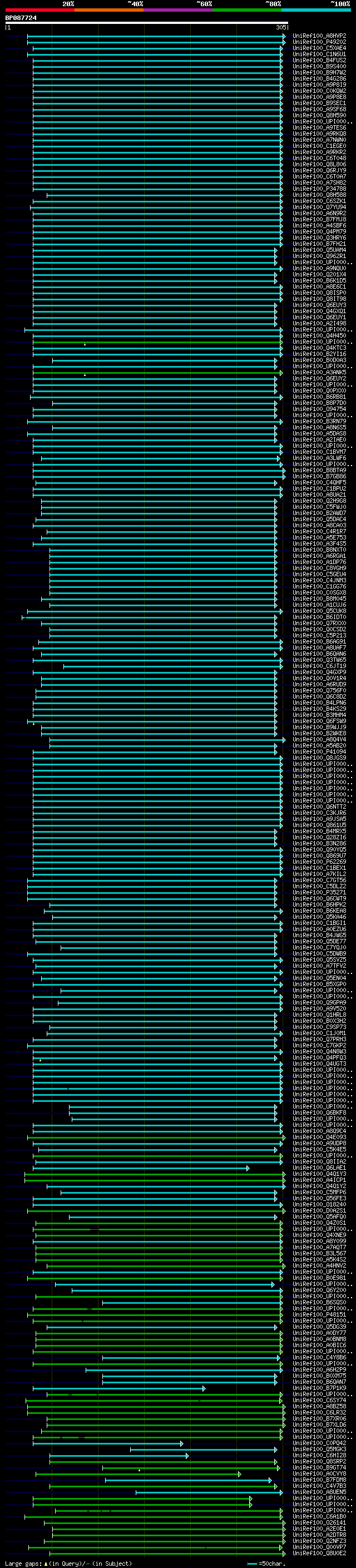Image resolution: width=356 pixels, height=1568 pixels.
Task: Select the UniRef100_P62269 label
Action: (x=319, y=861)
